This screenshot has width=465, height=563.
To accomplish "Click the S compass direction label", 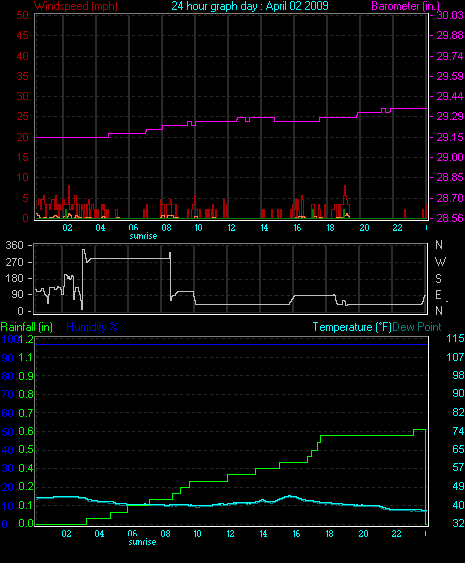I will [438, 279].
